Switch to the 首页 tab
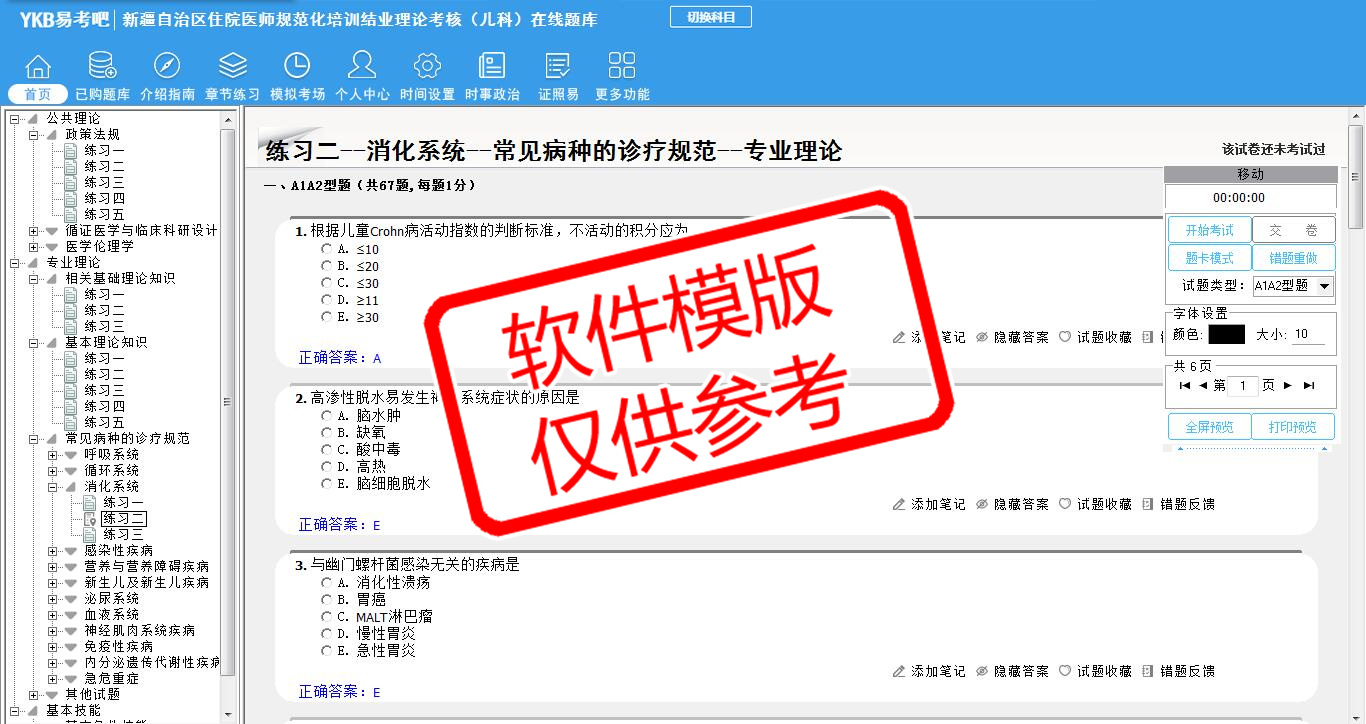 [x=37, y=94]
